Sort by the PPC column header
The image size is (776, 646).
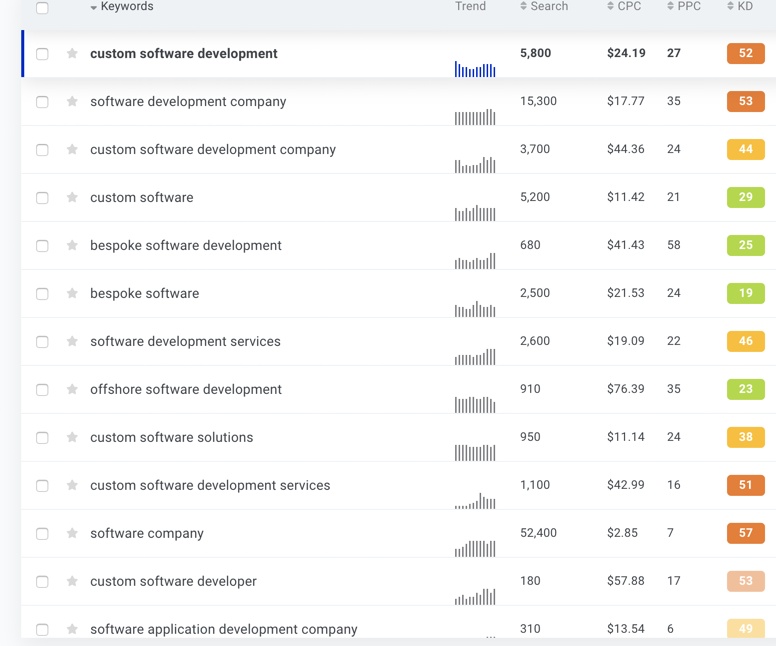pos(688,7)
